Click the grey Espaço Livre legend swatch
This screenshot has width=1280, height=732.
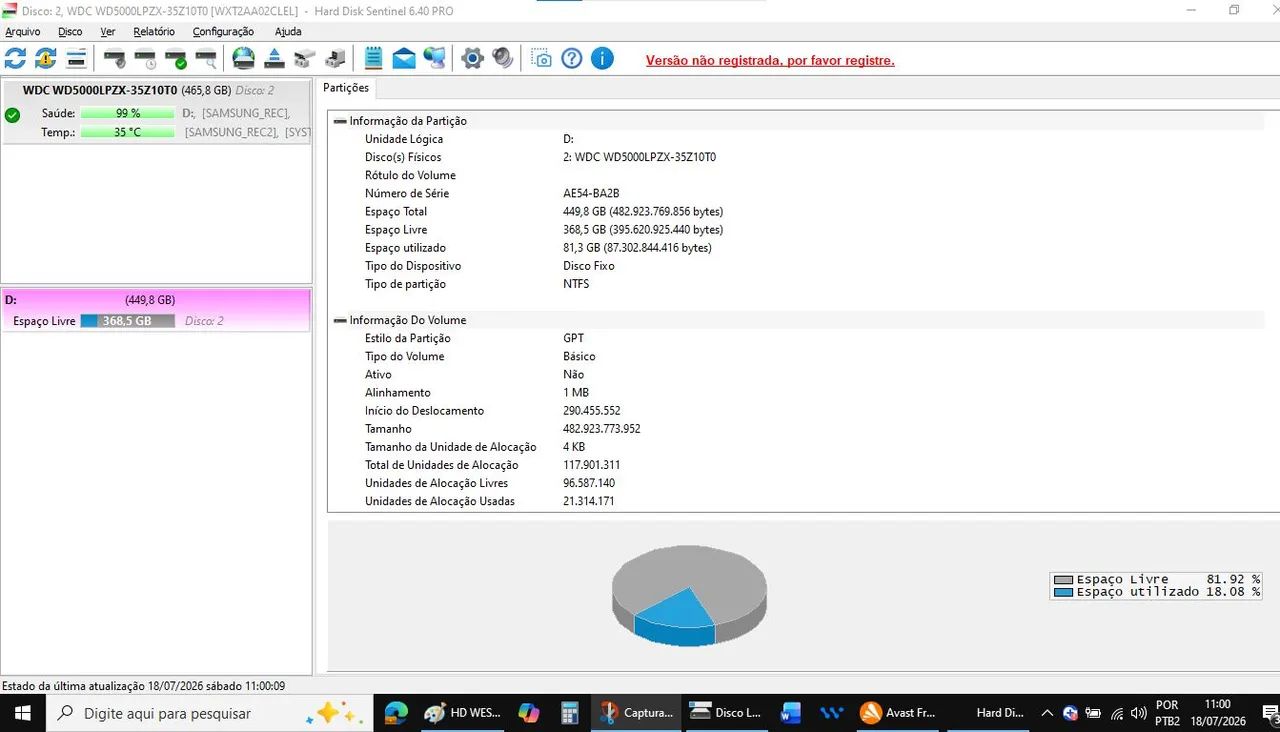[x=1063, y=580]
